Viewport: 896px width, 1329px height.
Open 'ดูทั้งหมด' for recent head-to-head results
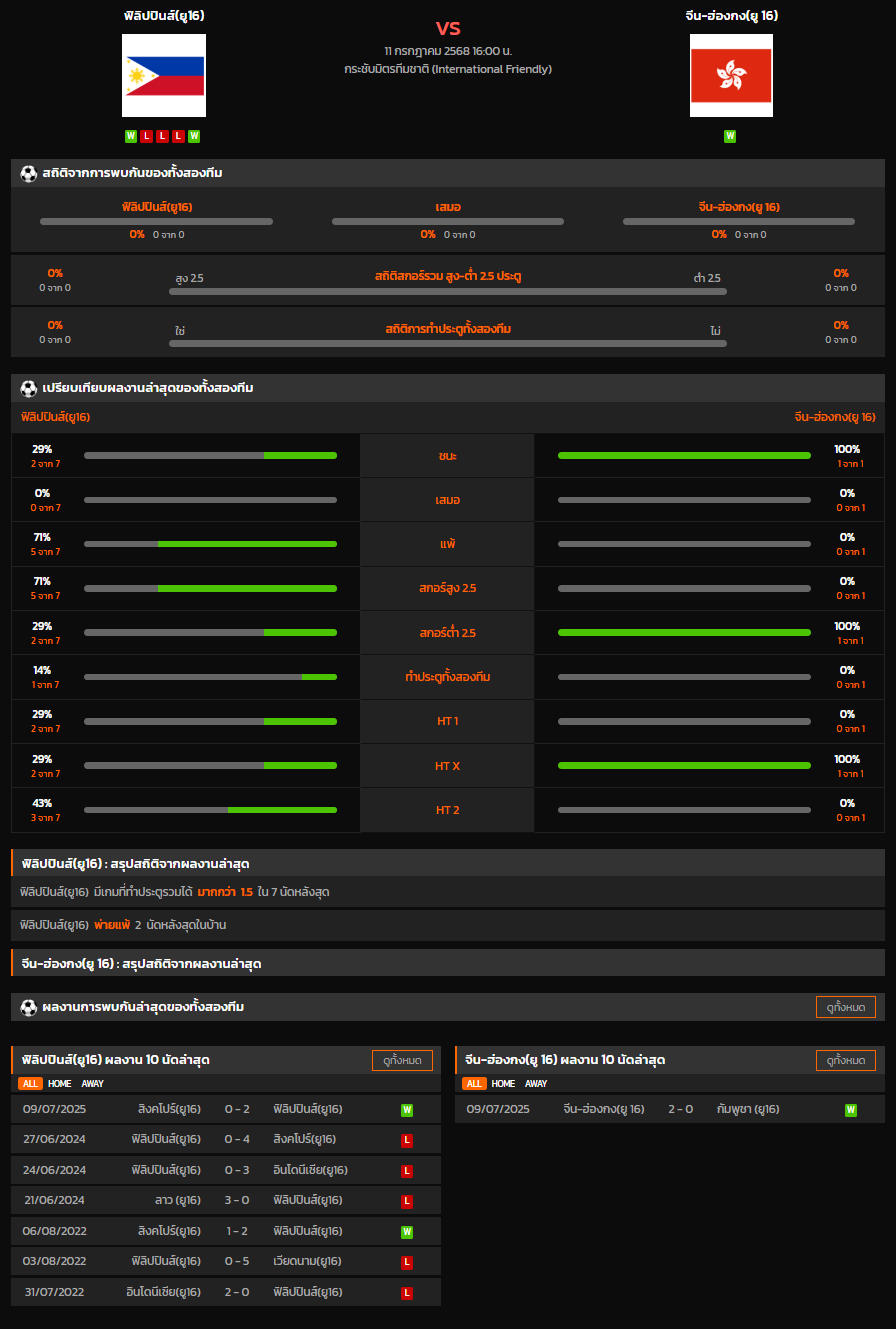pos(846,1007)
